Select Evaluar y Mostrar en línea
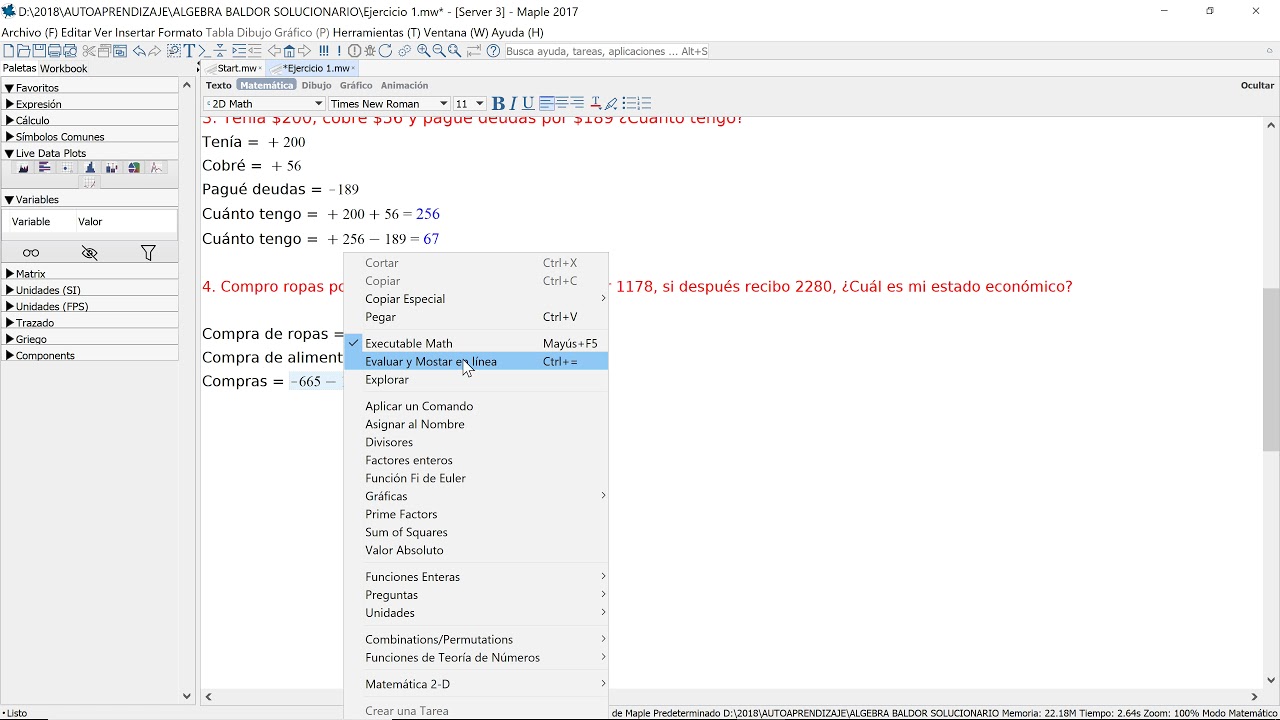This screenshot has width=1280, height=720. tap(476, 361)
